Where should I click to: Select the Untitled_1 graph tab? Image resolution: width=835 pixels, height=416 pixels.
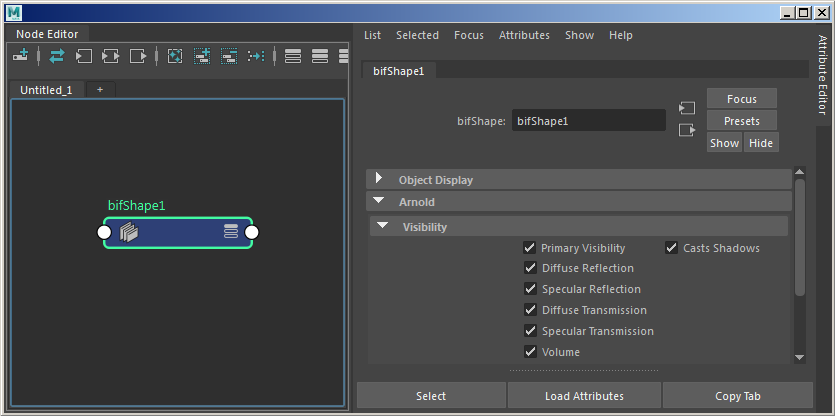point(46,89)
